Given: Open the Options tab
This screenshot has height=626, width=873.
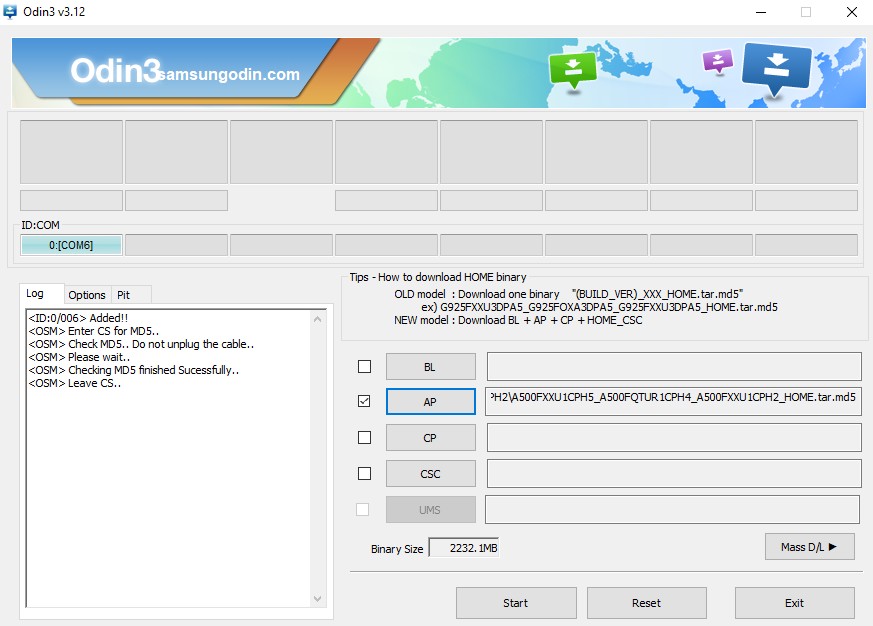Looking at the screenshot, I should coord(87,295).
